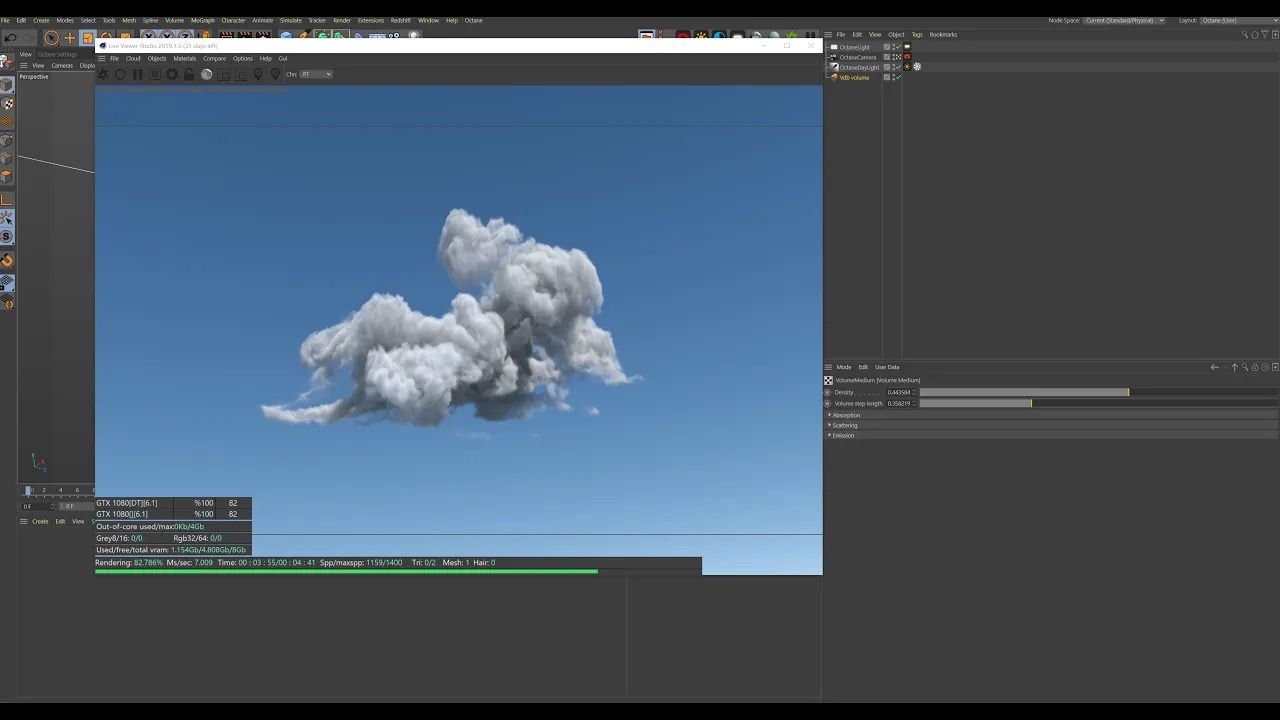Viewport: 1280px width, 720px height.
Task: Click the Live Viewer restart render icon
Action: click(120, 75)
